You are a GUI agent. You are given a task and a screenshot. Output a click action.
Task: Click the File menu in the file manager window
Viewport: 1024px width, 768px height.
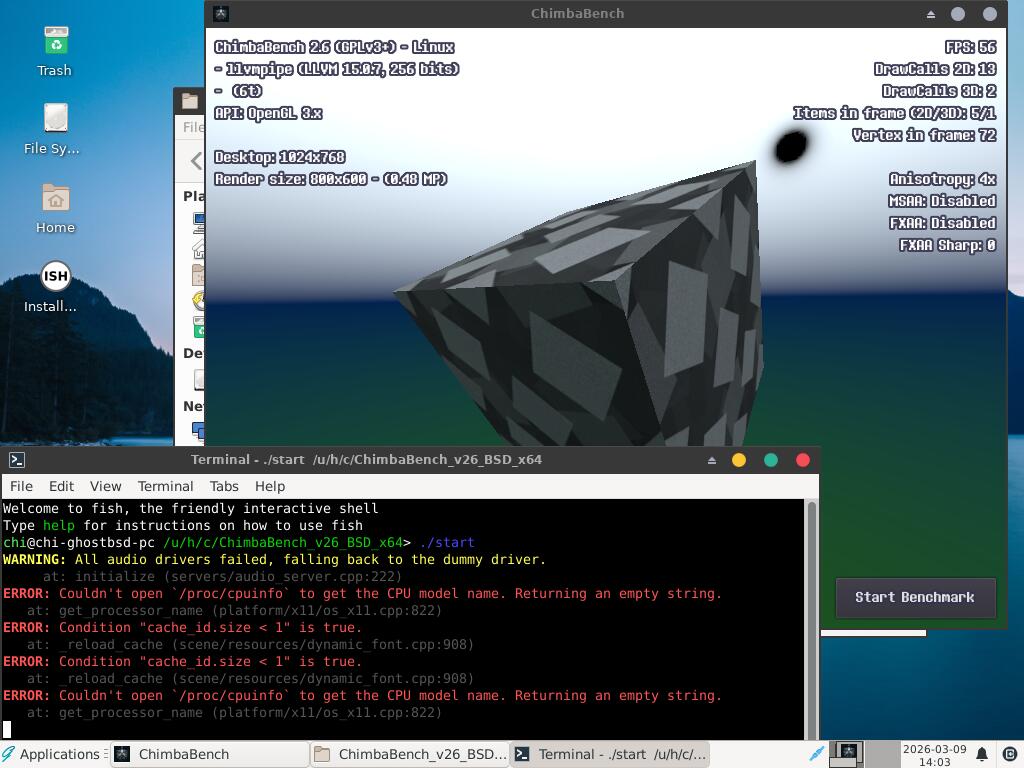point(193,127)
